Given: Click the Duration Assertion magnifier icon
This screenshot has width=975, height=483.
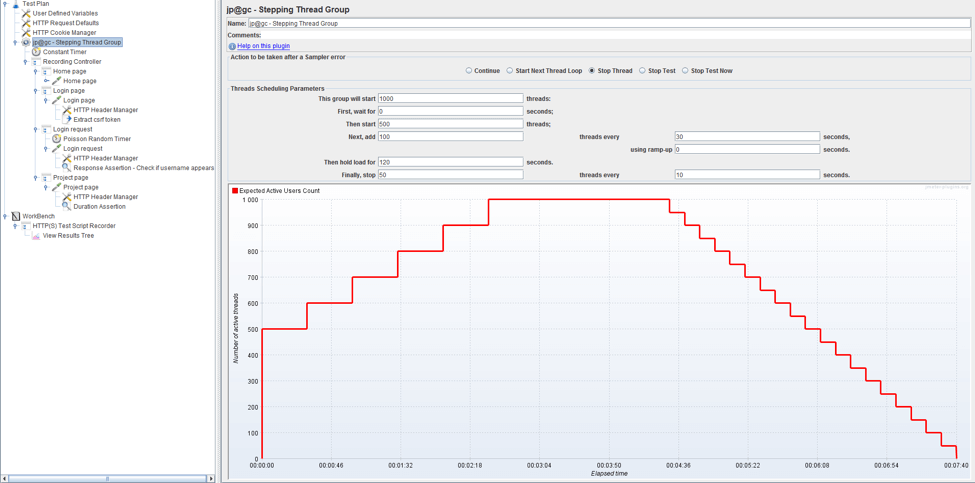Looking at the screenshot, I should 67,207.
